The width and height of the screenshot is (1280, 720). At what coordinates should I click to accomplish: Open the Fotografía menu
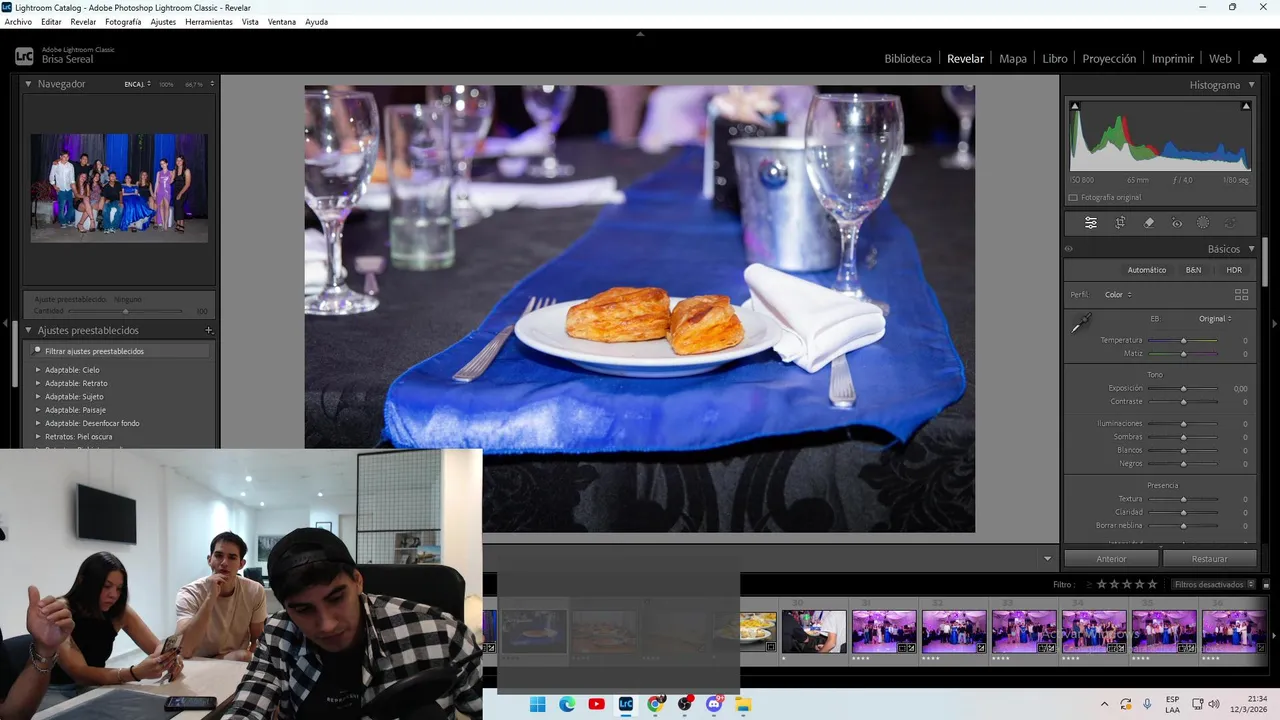click(123, 22)
